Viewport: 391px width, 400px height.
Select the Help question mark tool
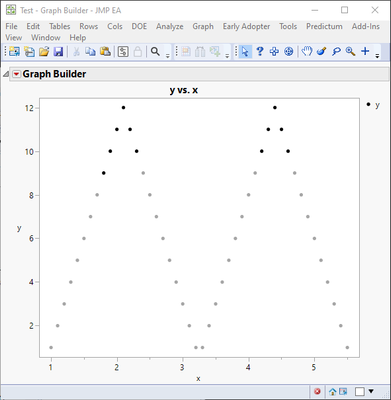pos(260,52)
